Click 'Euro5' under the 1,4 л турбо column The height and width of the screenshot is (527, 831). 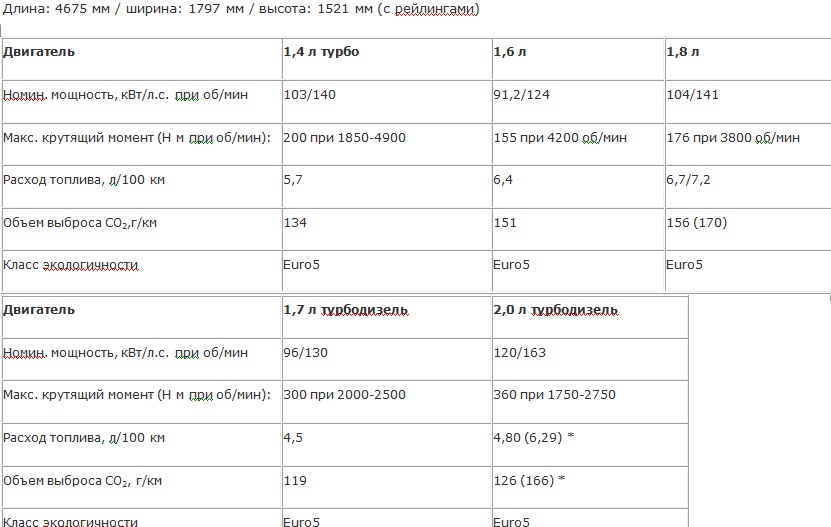[x=302, y=265]
